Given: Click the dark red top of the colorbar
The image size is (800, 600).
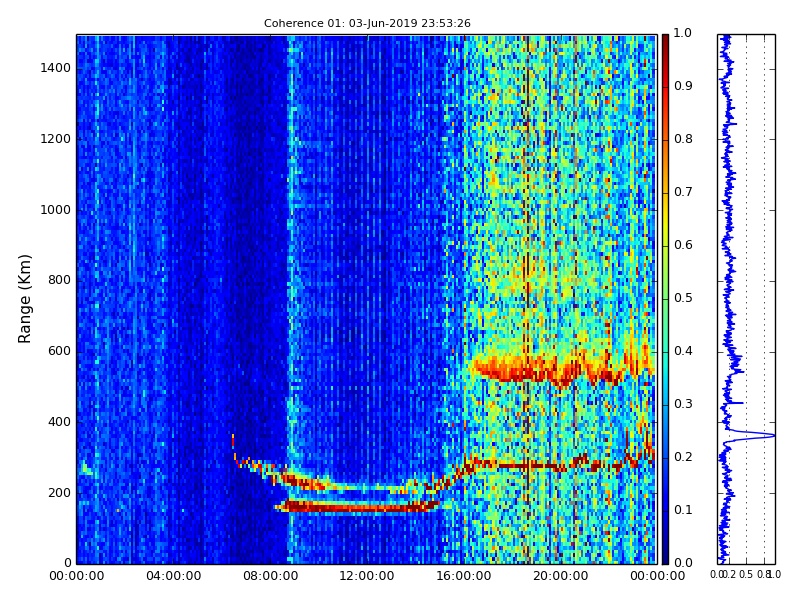Looking at the screenshot, I should click(x=665, y=46).
